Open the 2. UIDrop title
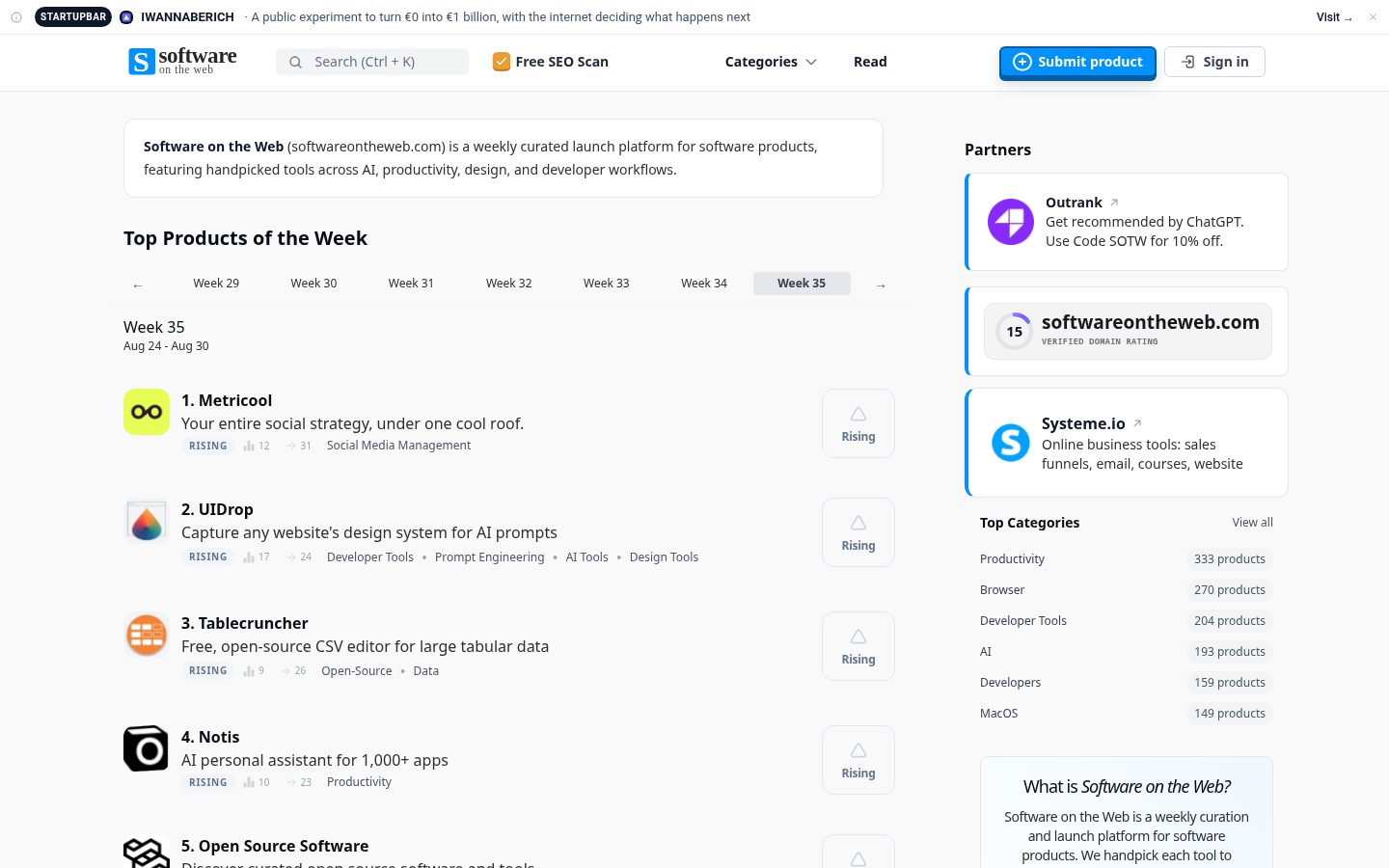 [217, 509]
